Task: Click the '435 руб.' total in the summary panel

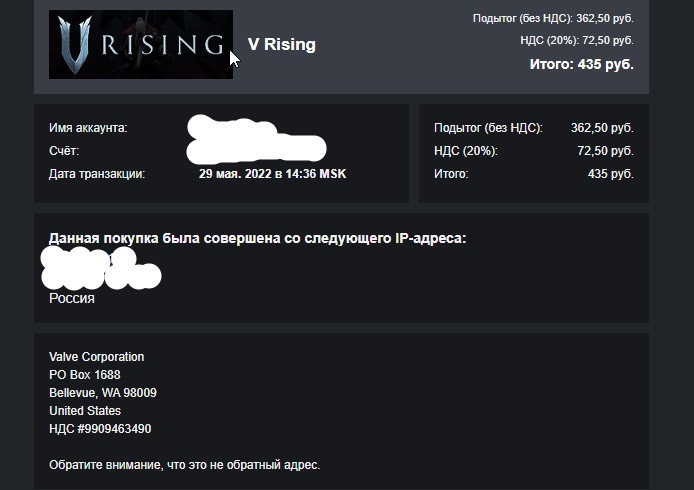Action: point(610,174)
